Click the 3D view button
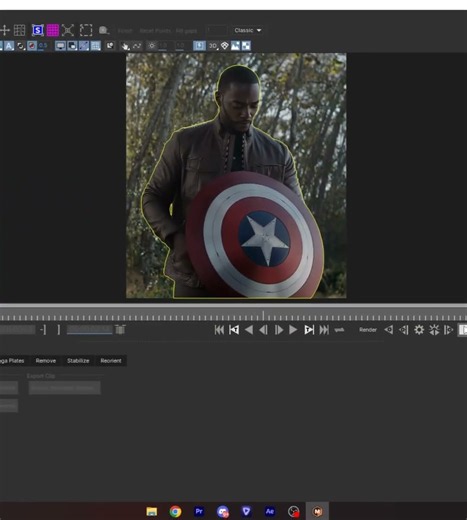This screenshot has width=467, height=520. 213,46
